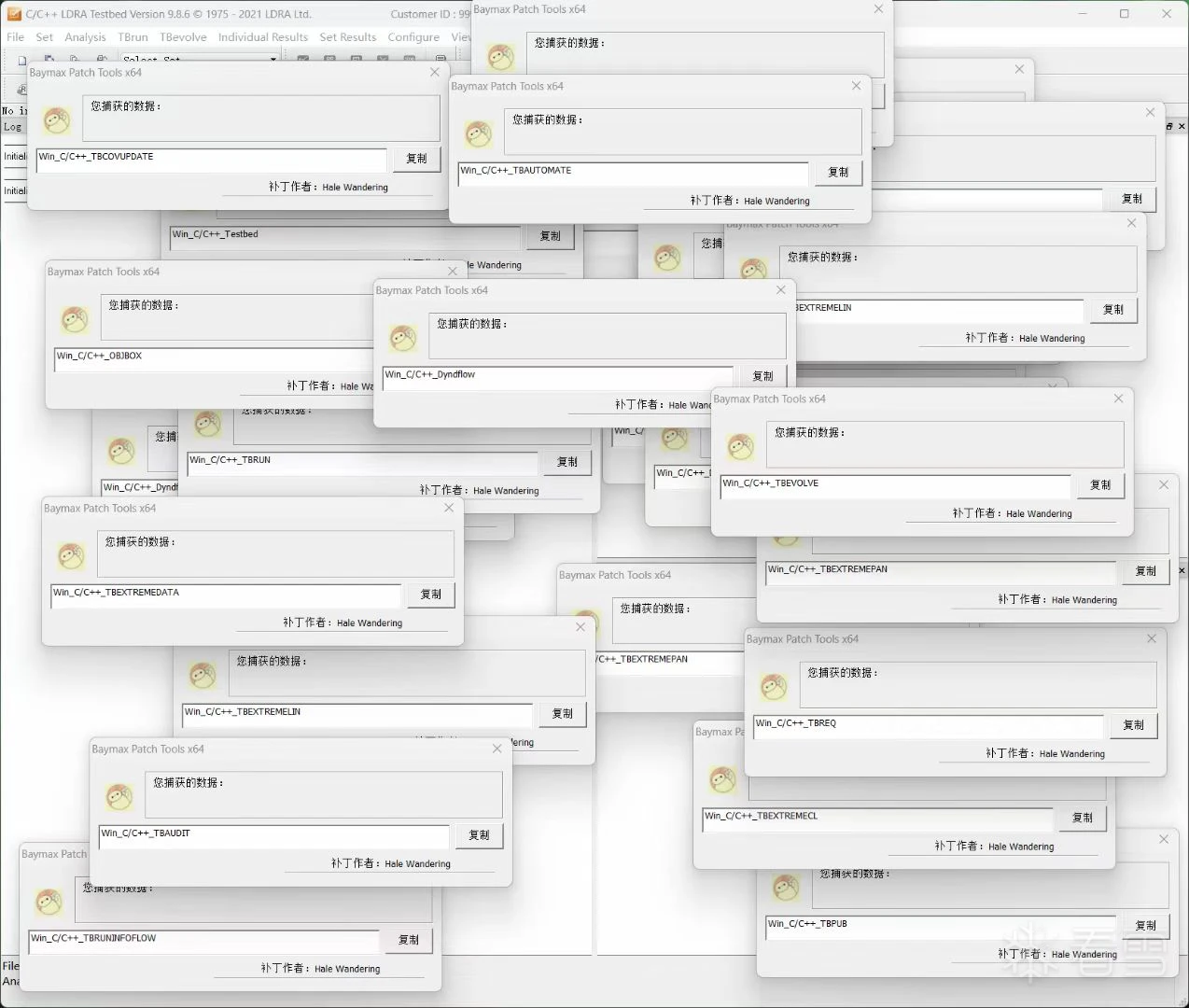This screenshot has width=1189, height=1008.
Task: Copy the Win_C/C++_Dyndflow value
Action: click(763, 375)
